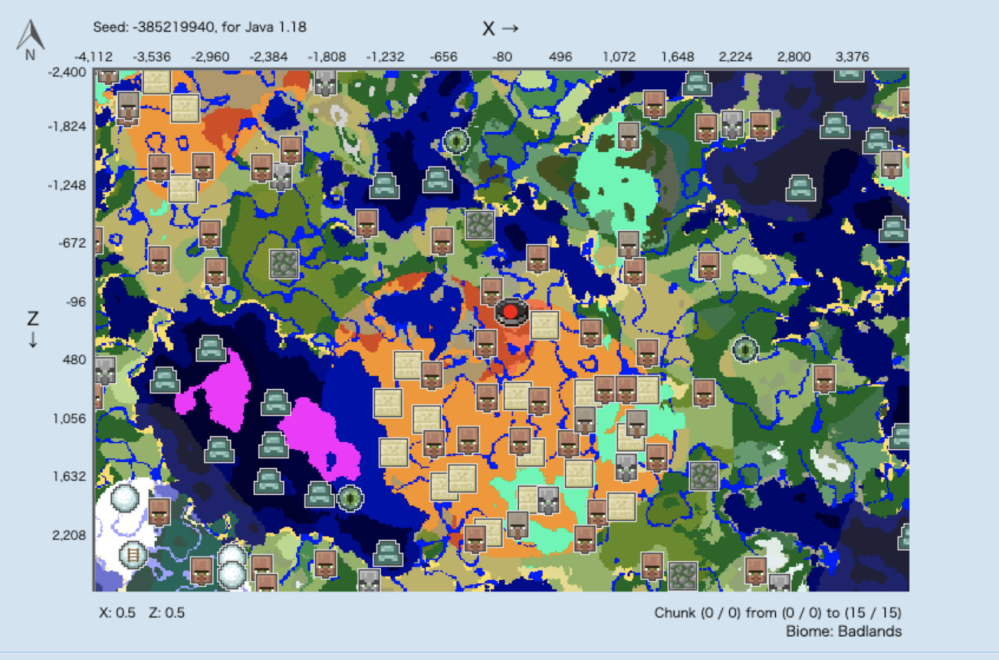Click the Z-axis label '480'
999x660 pixels.
coord(75,360)
